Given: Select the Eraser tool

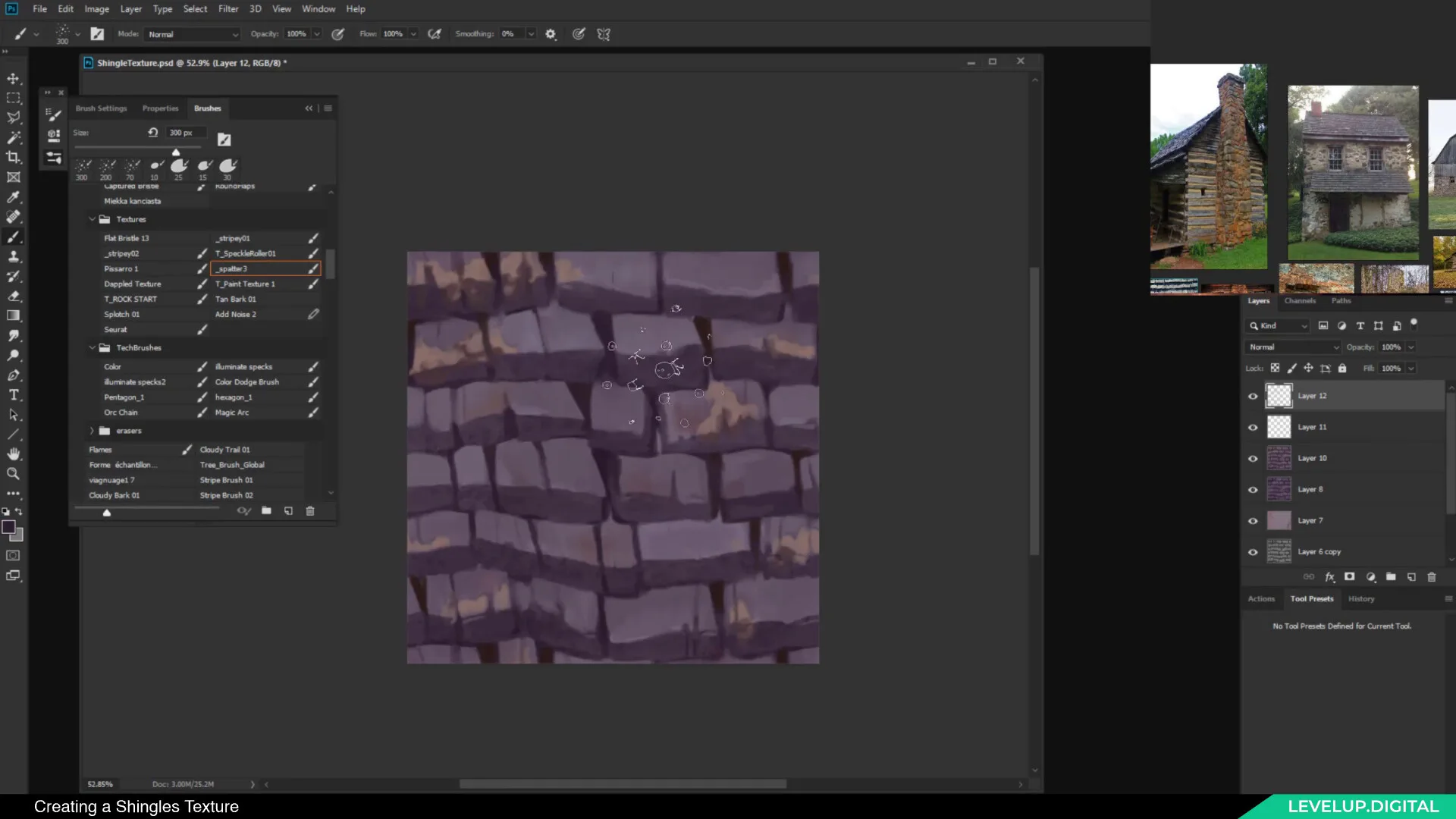Looking at the screenshot, I should pyautogui.click(x=14, y=296).
